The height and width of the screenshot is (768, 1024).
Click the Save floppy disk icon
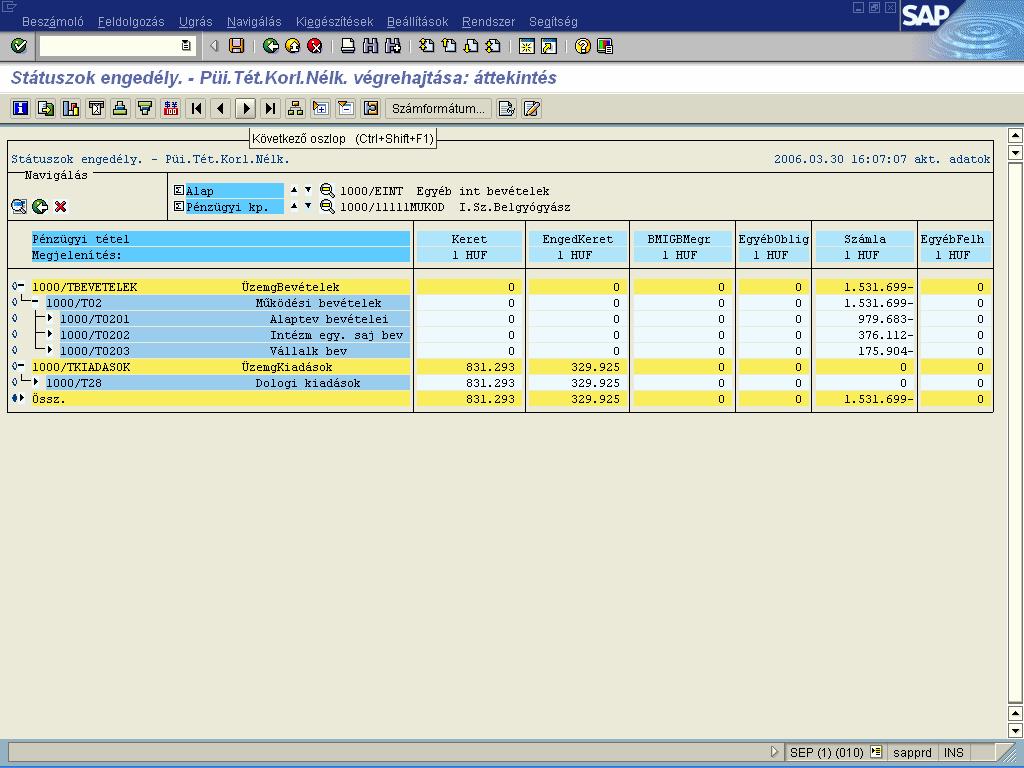[x=236, y=46]
